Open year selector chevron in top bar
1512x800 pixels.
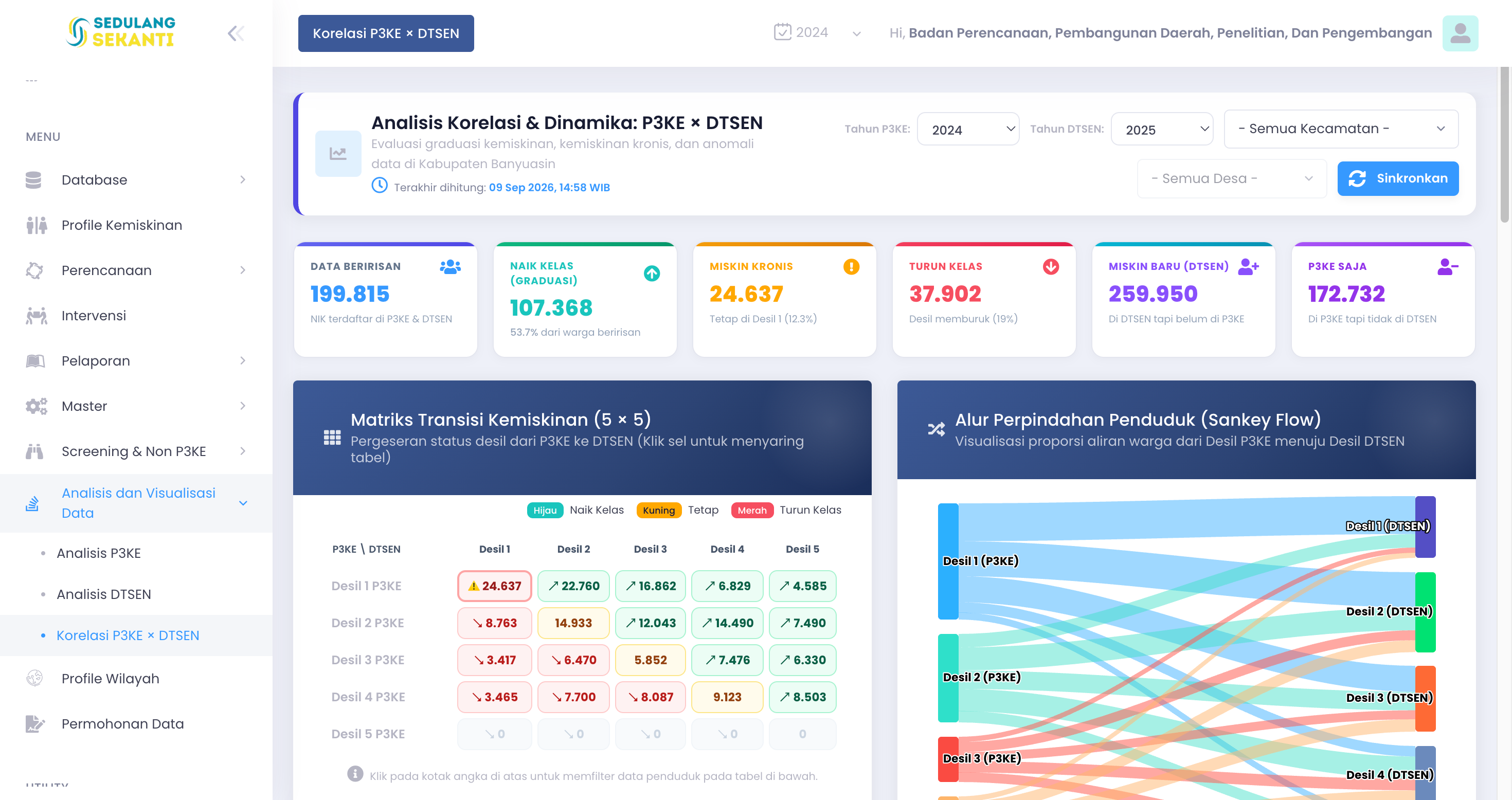857,33
